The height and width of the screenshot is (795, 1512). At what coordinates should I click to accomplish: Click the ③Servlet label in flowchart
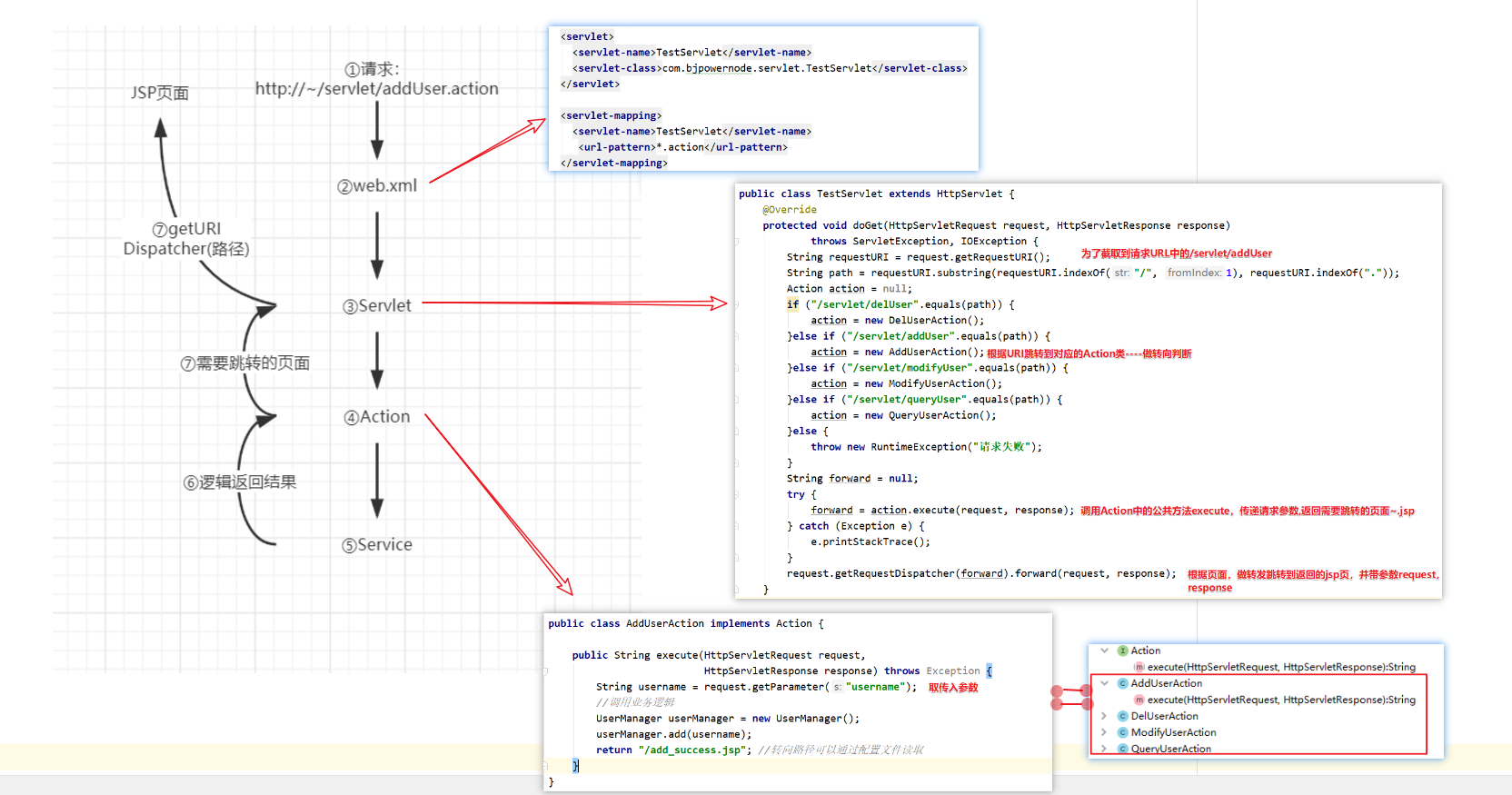377,306
